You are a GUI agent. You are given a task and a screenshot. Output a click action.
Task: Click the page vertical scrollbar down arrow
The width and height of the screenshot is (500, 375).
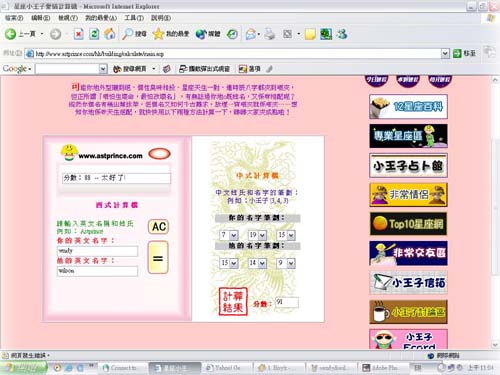pos(495,345)
